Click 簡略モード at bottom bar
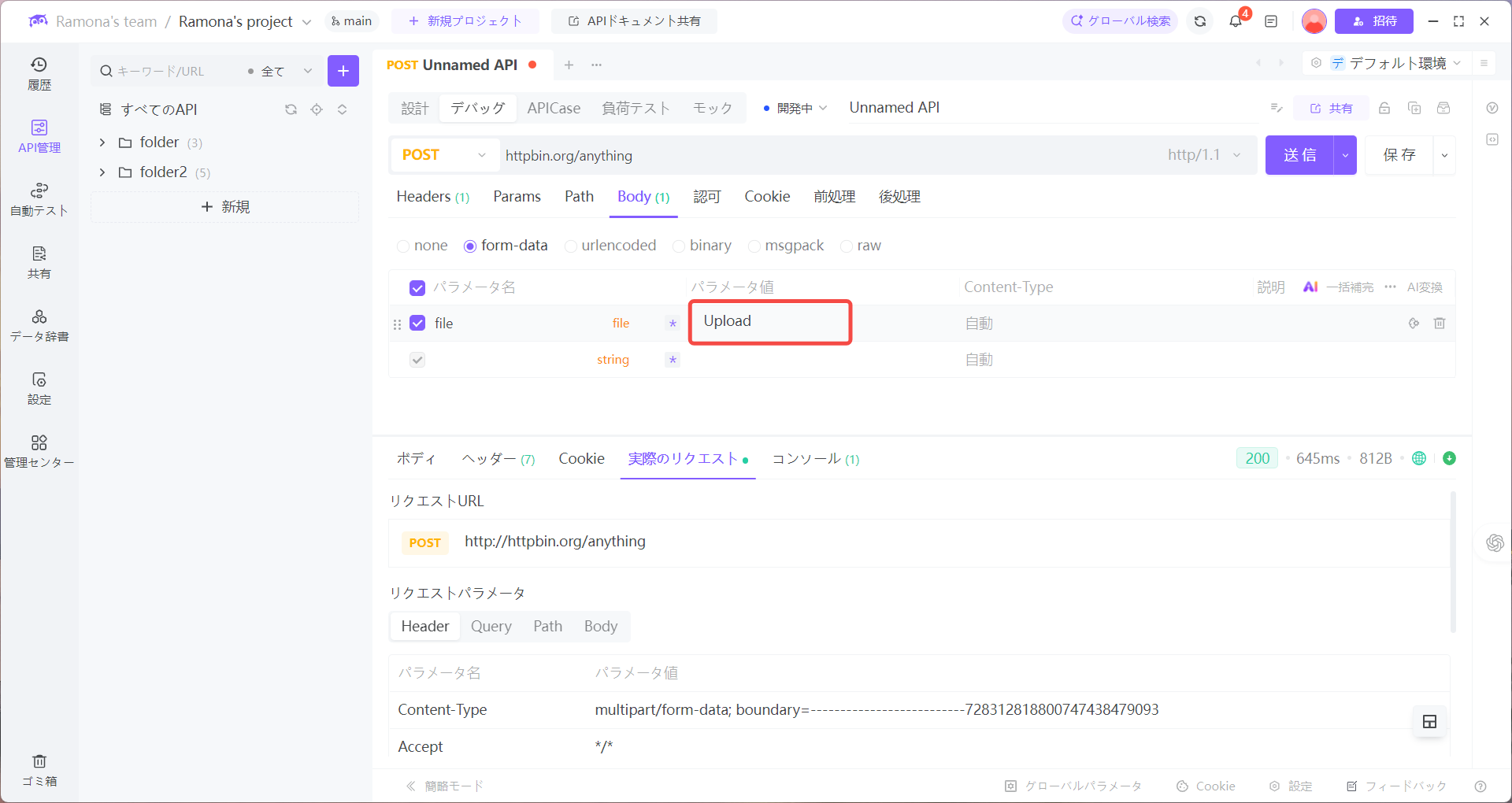 coord(445,786)
